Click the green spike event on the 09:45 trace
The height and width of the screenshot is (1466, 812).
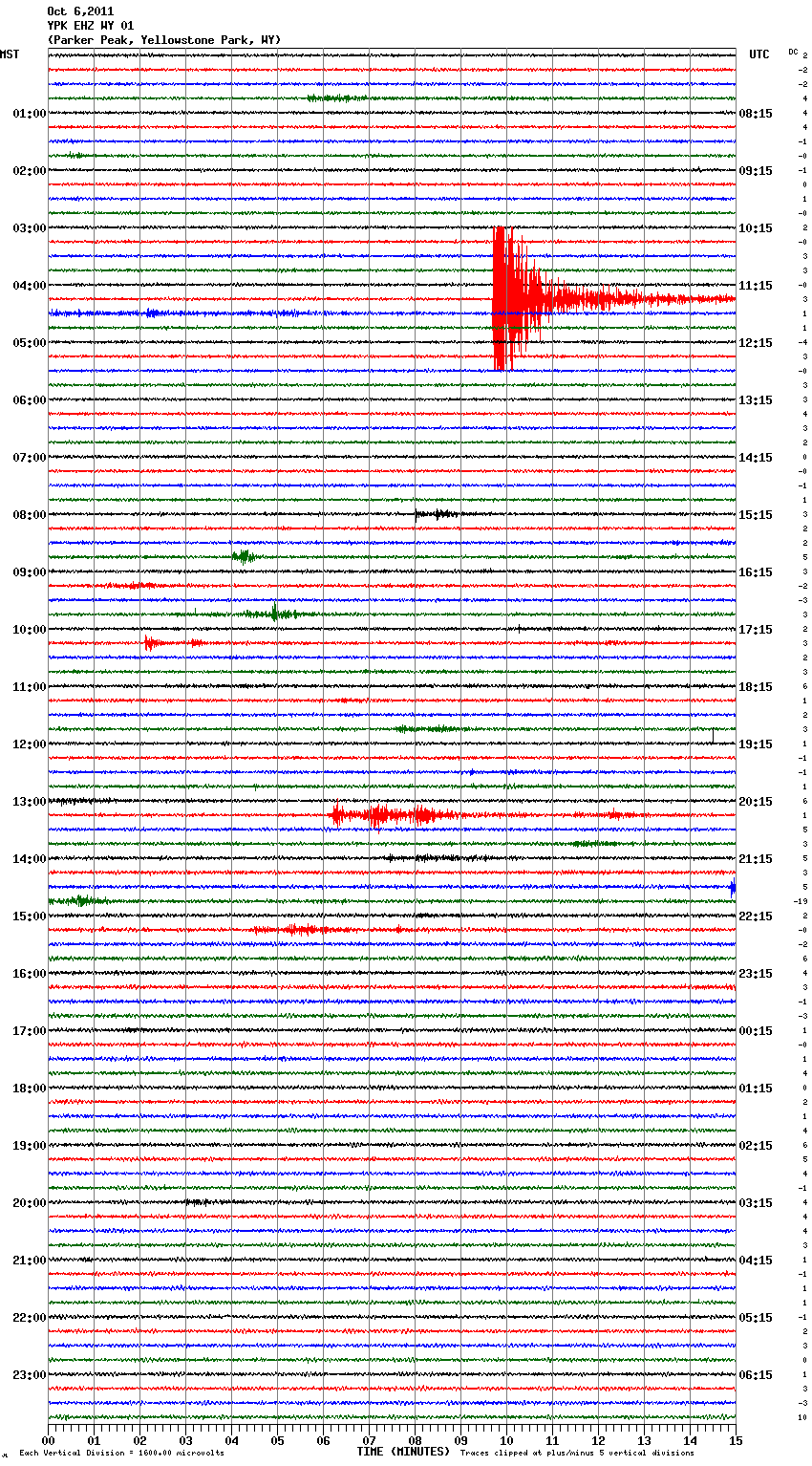tap(275, 614)
